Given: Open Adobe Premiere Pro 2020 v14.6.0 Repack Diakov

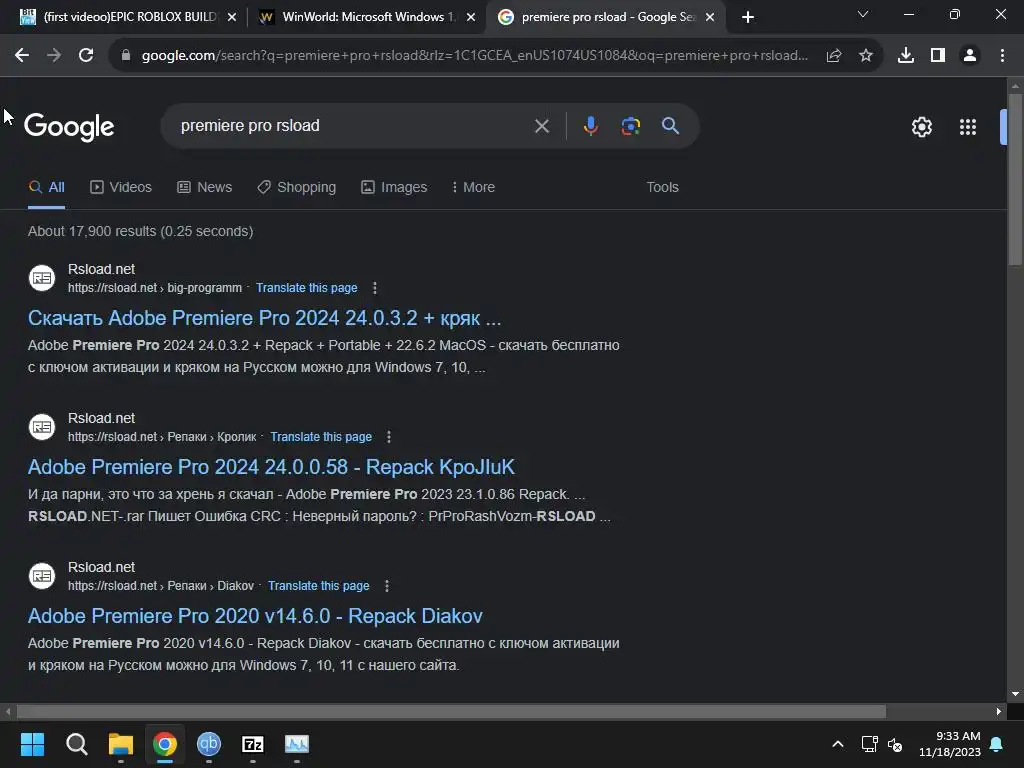Looking at the screenshot, I should click(x=255, y=616).
